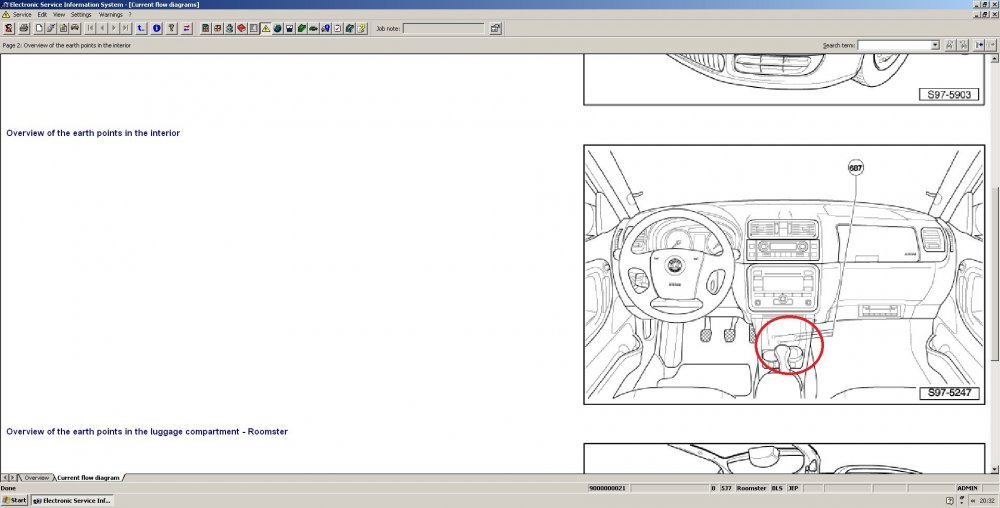This screenshot has height=508, width=1000.
Task: Click the blue information icon
Action: point(156,28)
